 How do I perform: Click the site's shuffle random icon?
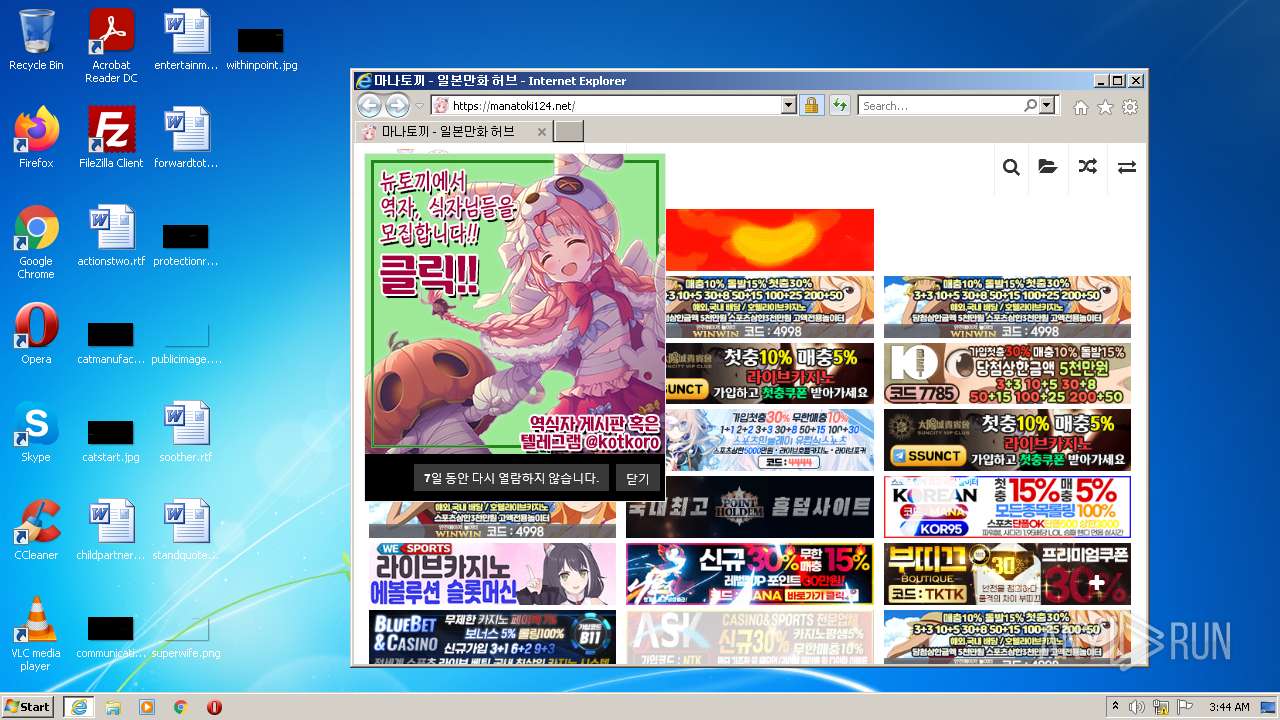(x=1088, y=167)
